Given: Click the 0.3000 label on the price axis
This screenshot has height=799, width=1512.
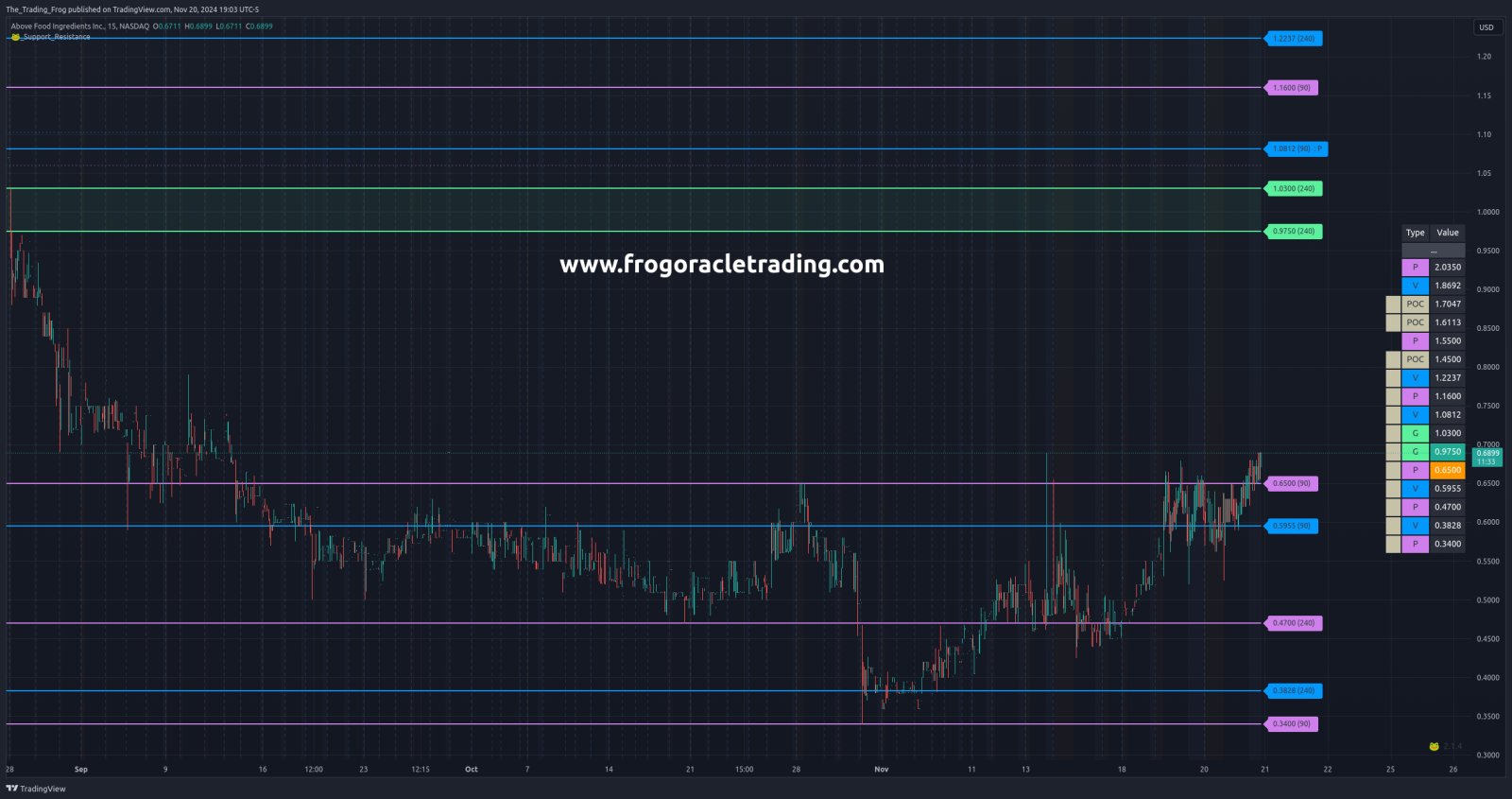Looking at the screenshot, I should point(1488,756).
